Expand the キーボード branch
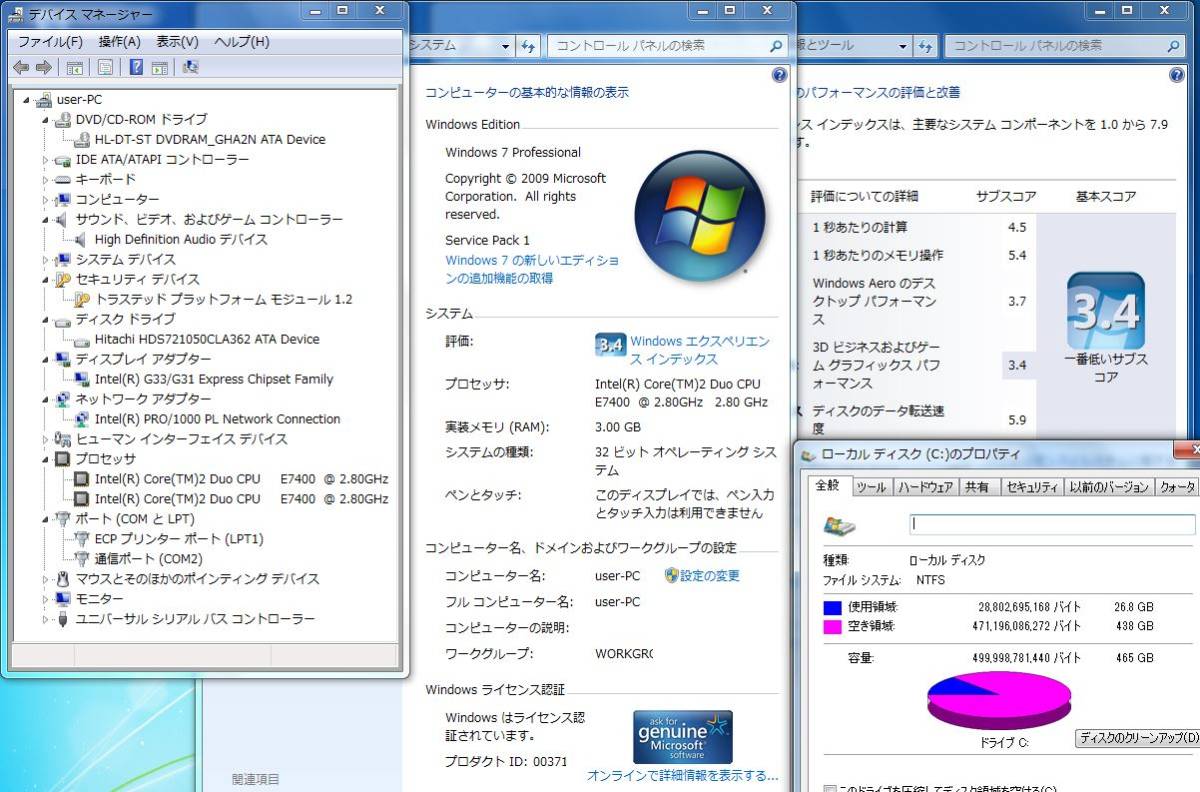 coord(45,179)
